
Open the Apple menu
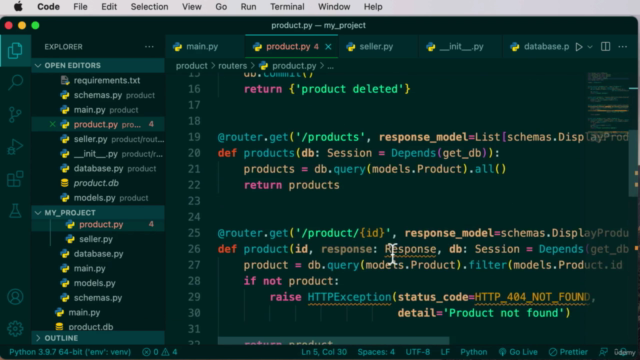click(x=18, y=7)
